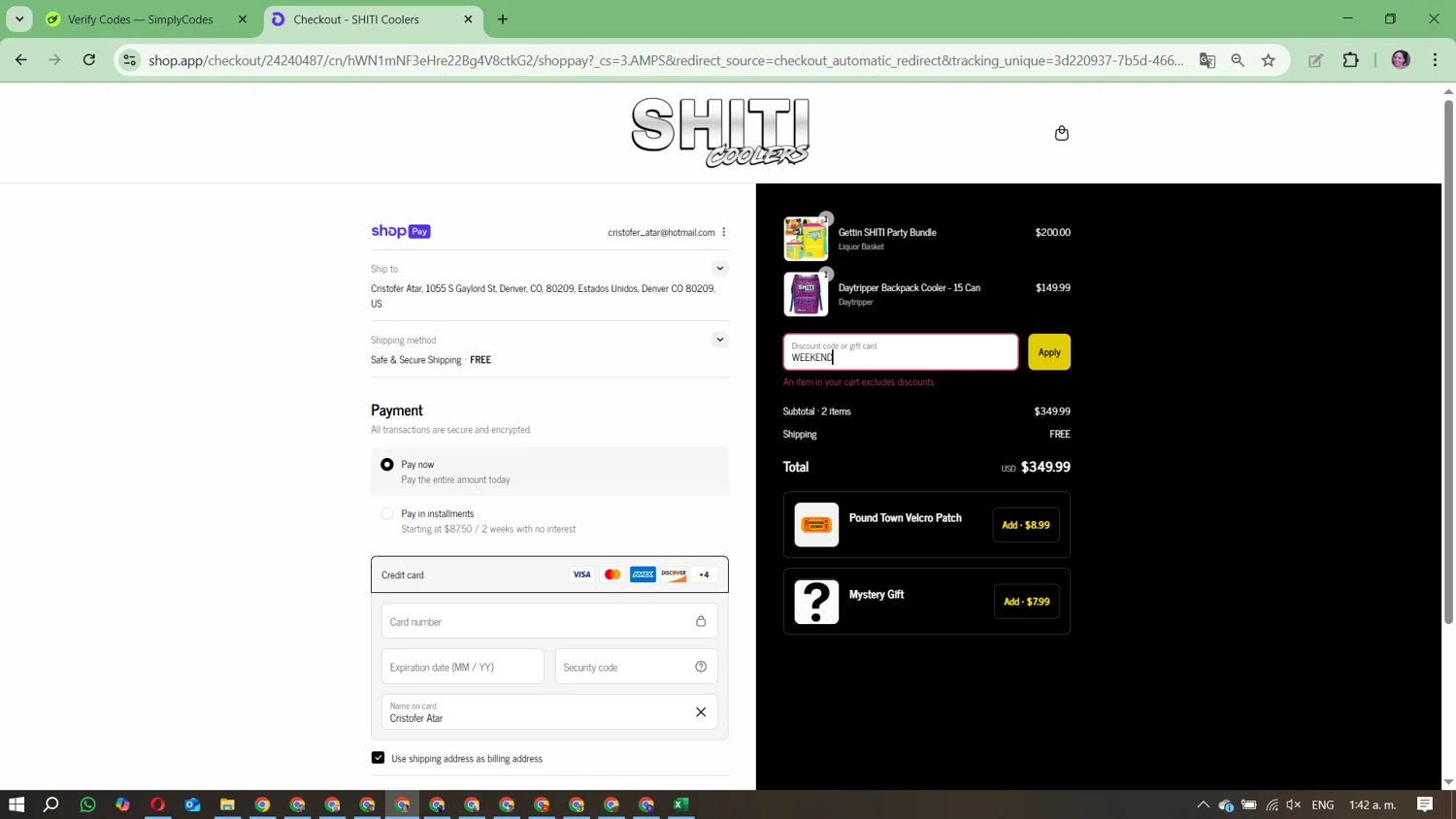Click the muted volume tray icon
The width and height of the screenshot is (1456, 819).
1293,804
